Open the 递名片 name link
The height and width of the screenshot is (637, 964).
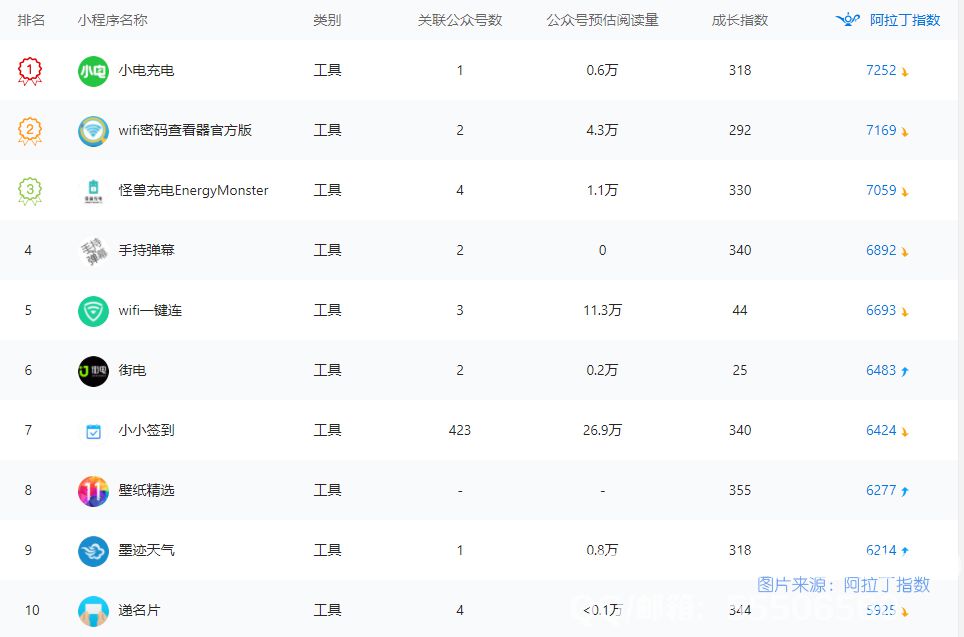coord(140,610)
